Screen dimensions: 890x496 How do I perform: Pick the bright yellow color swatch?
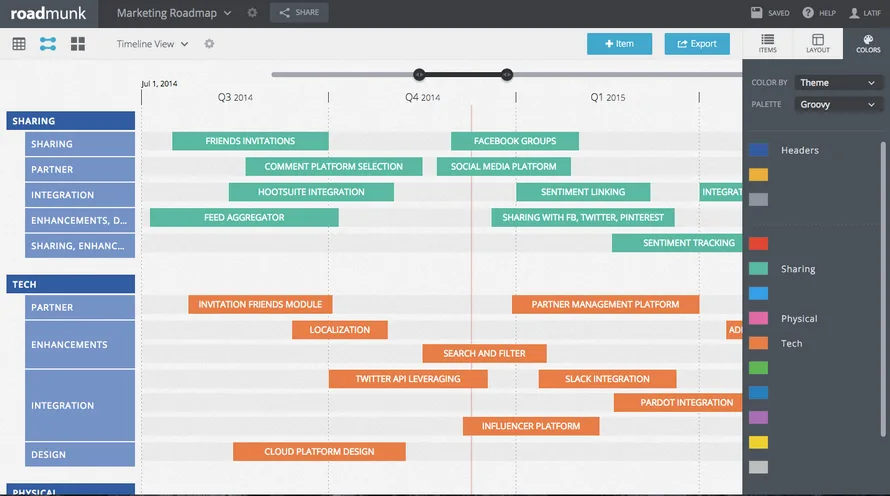click(758, 442)
